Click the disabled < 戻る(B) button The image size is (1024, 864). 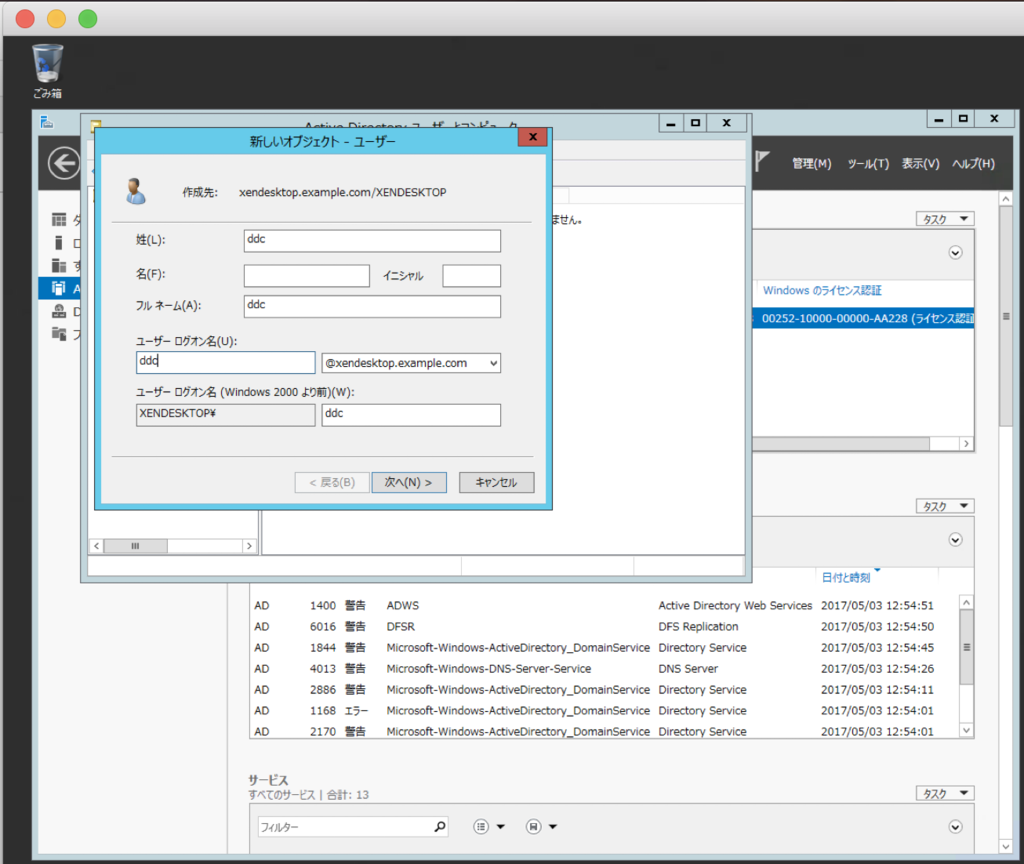tap(332, 483)
